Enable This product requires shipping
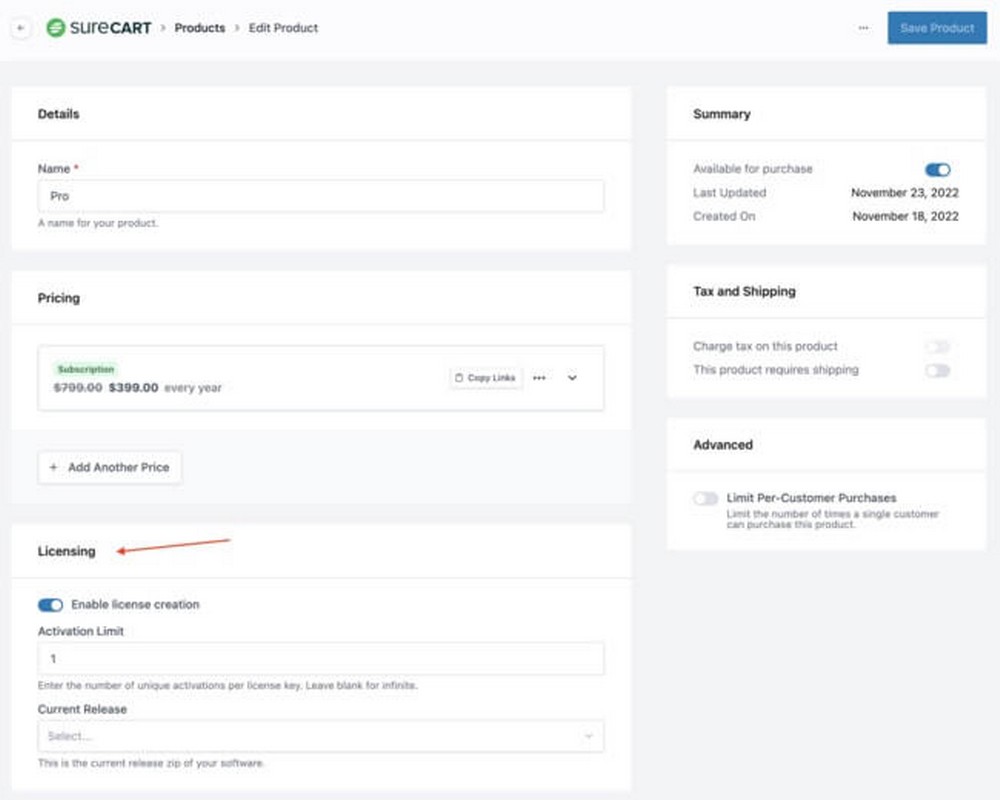Image resolution: width=1000 pixels, height=800 pixels. pyautogui.click(x=937, y=370)
